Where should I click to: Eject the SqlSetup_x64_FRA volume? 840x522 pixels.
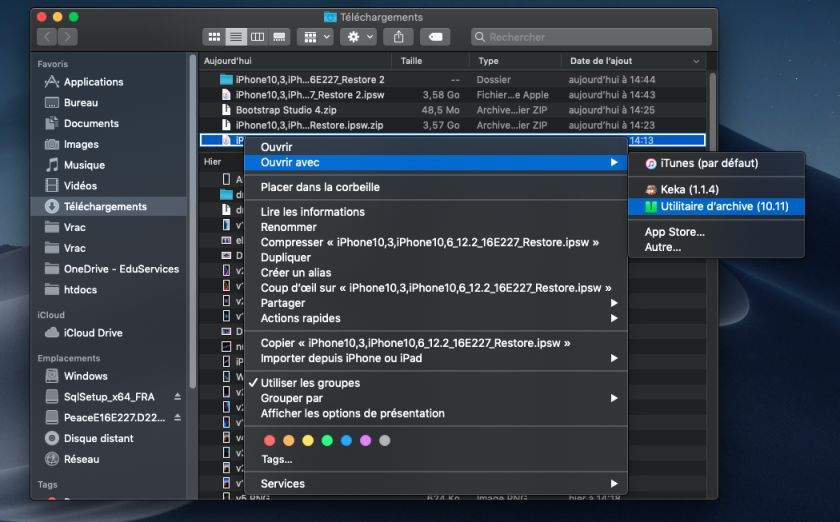click(x=177, y=397)
